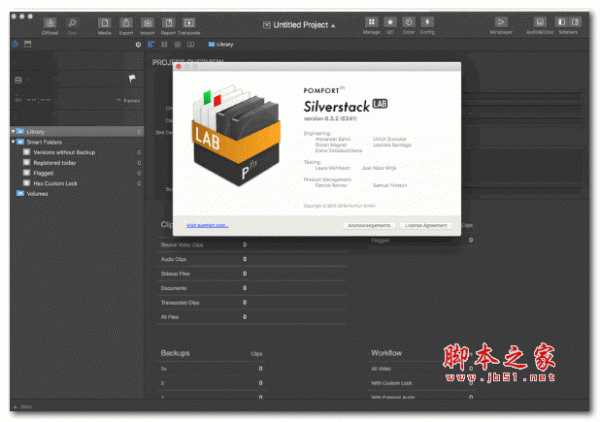
Task: Click the Color toolbar icon
Action: tap(409, 22)
